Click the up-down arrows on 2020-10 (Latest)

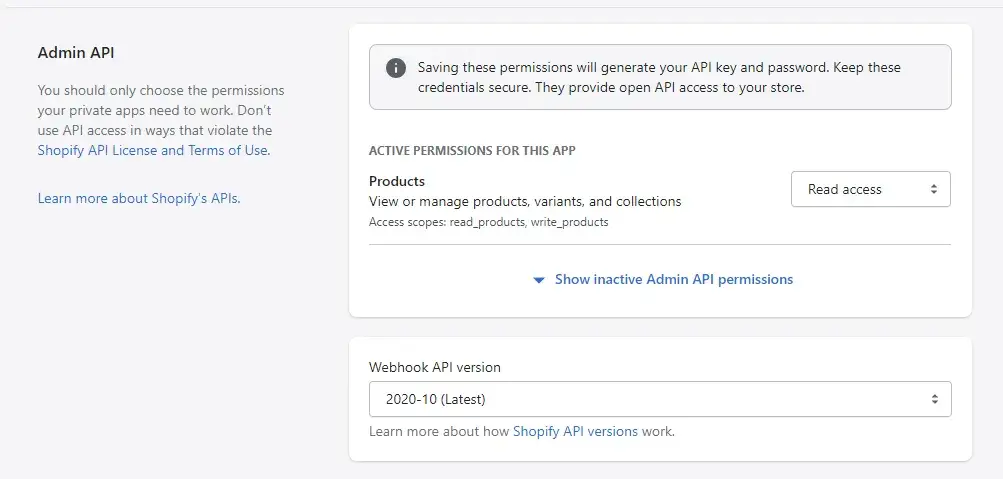click(x=934, y=399)
